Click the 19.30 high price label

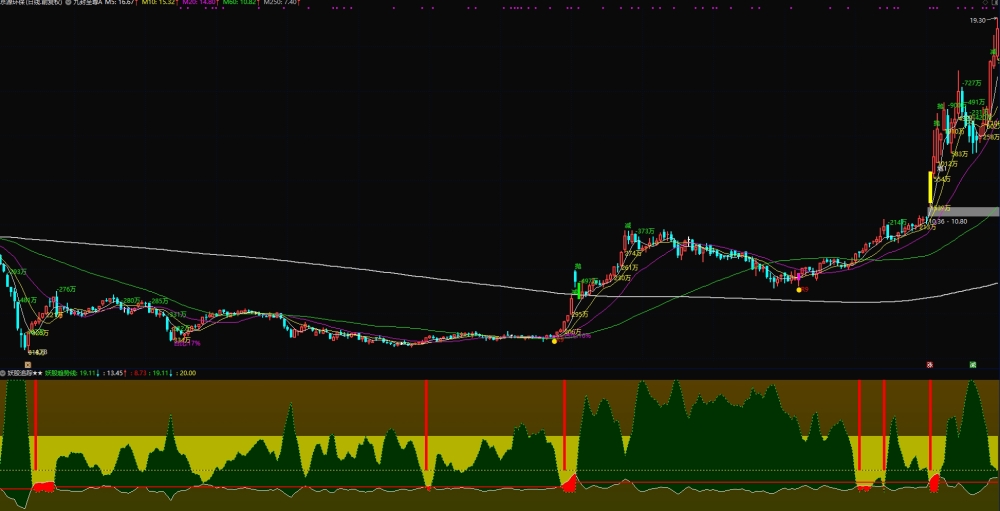click(978, 21)
